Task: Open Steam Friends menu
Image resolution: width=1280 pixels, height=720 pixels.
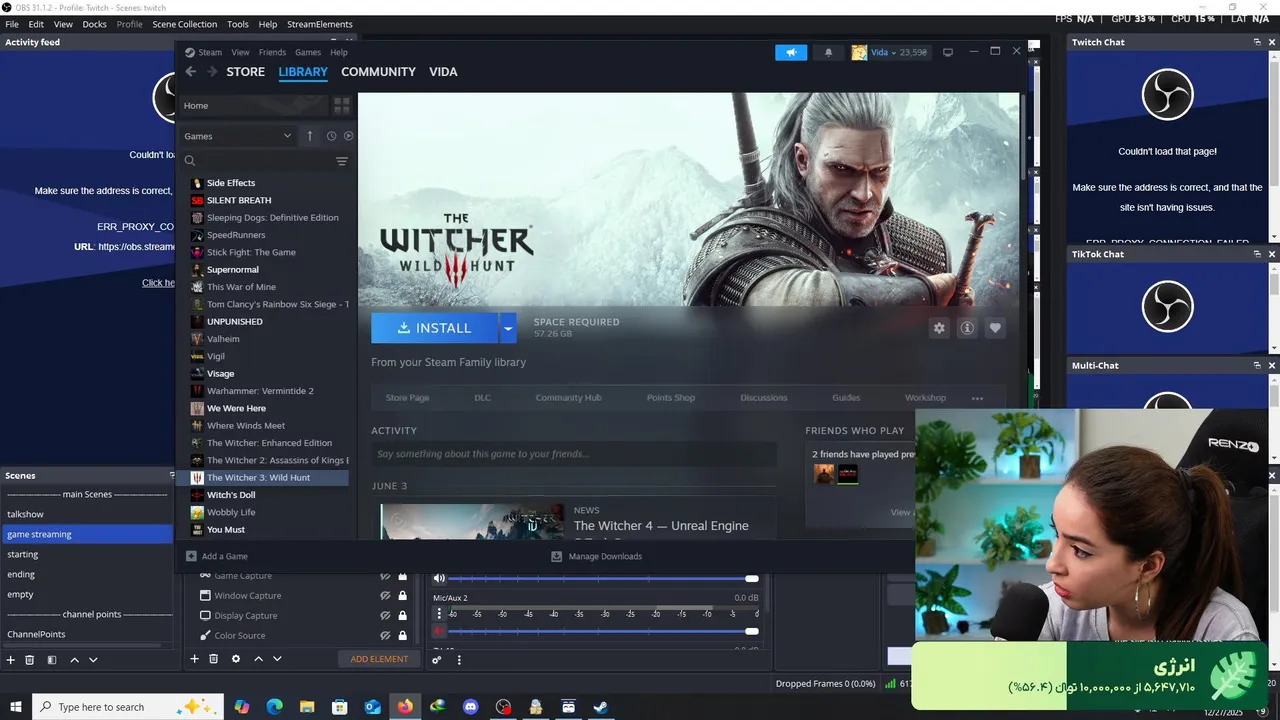Action: pyautogui.click(x=272, y=52)
